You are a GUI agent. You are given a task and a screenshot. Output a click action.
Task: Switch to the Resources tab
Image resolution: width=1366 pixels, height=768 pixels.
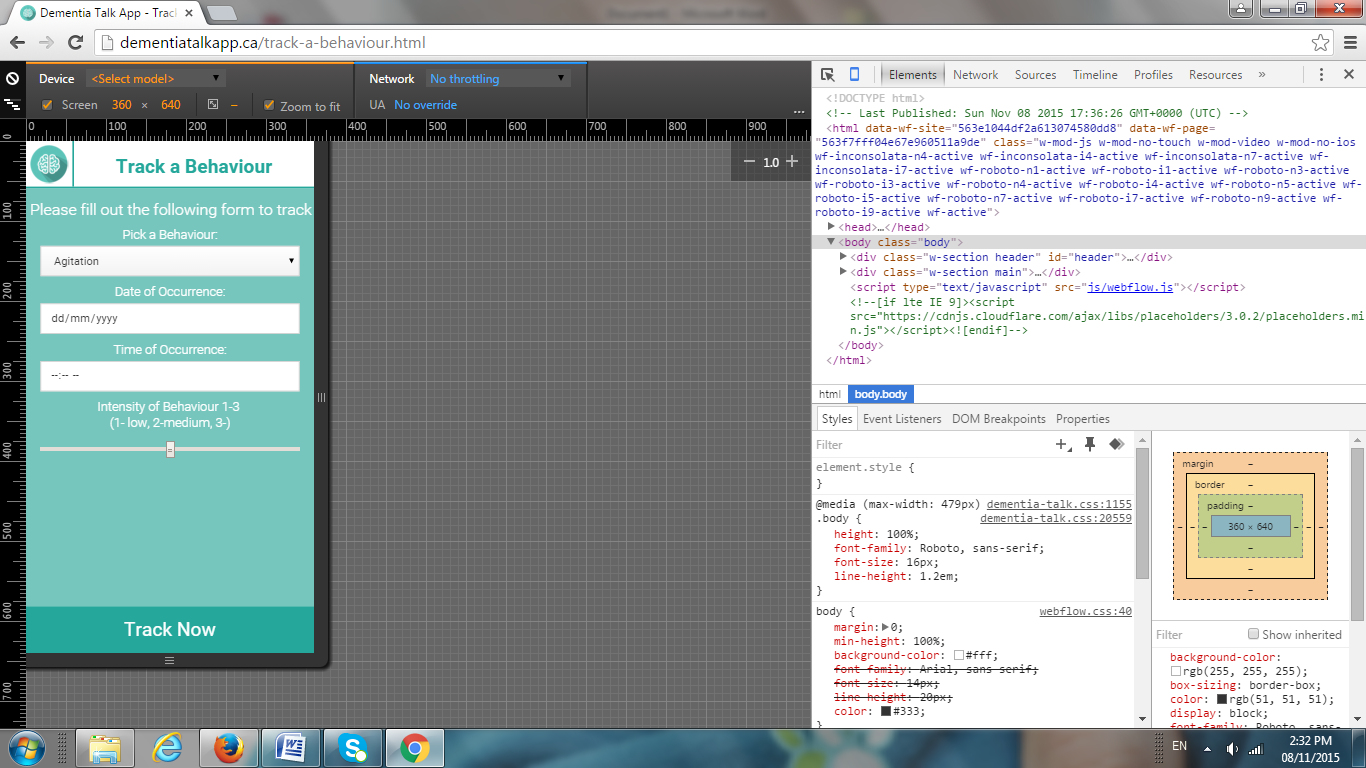pos(1215,75)
